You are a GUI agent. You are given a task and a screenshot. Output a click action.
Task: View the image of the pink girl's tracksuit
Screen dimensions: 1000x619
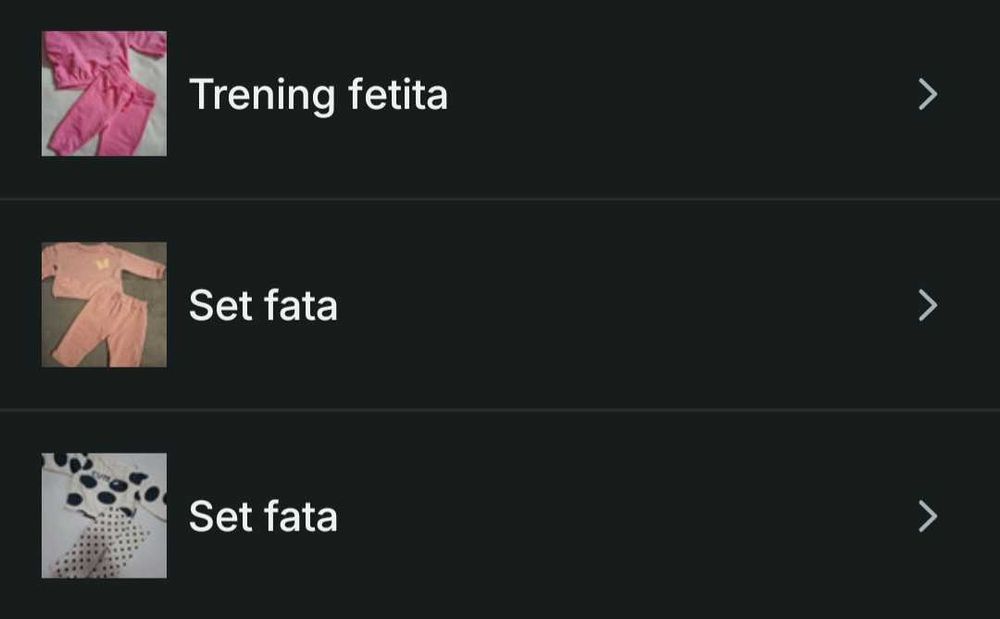pyautogui.click(x=104, y=94)
